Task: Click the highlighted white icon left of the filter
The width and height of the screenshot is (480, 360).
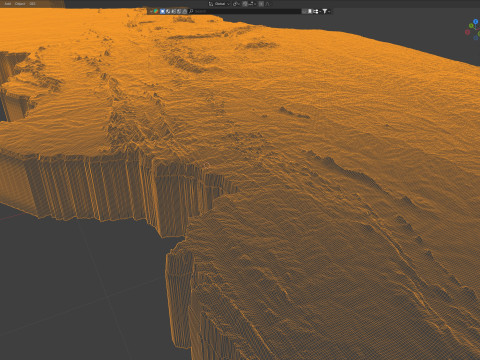Action: (310, 11)
